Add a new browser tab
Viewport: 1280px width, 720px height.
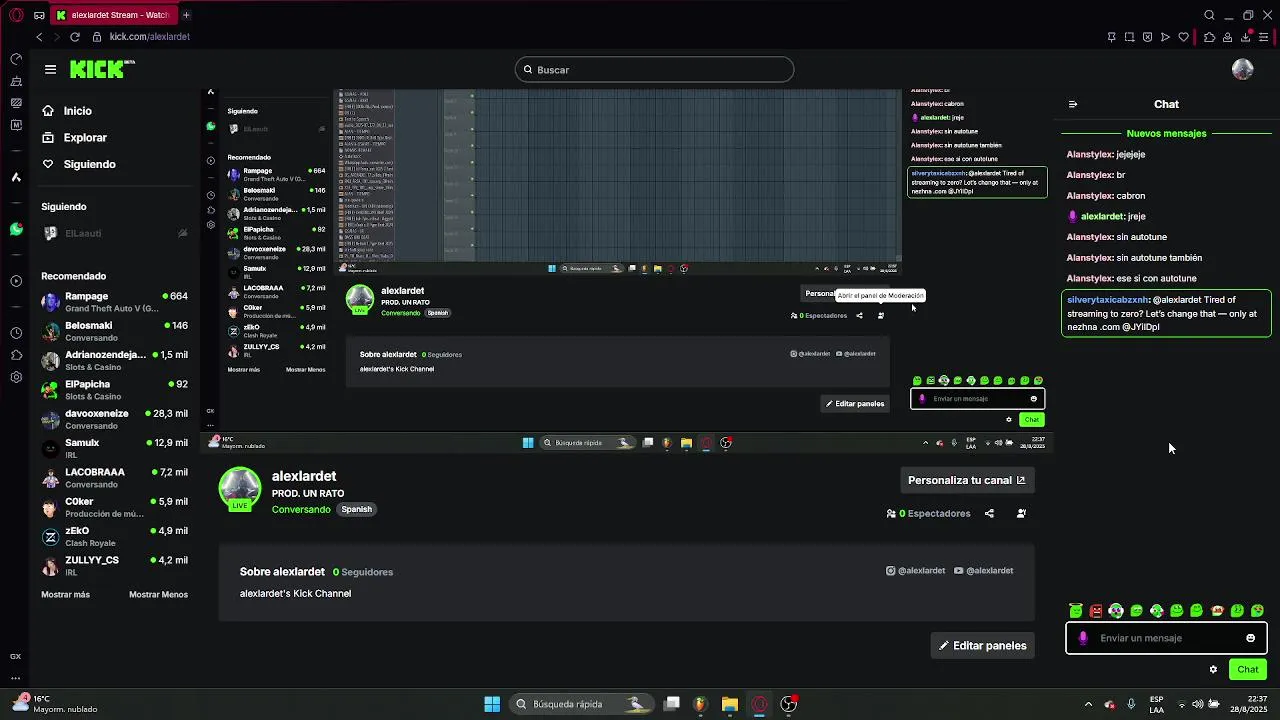point(186,15)
